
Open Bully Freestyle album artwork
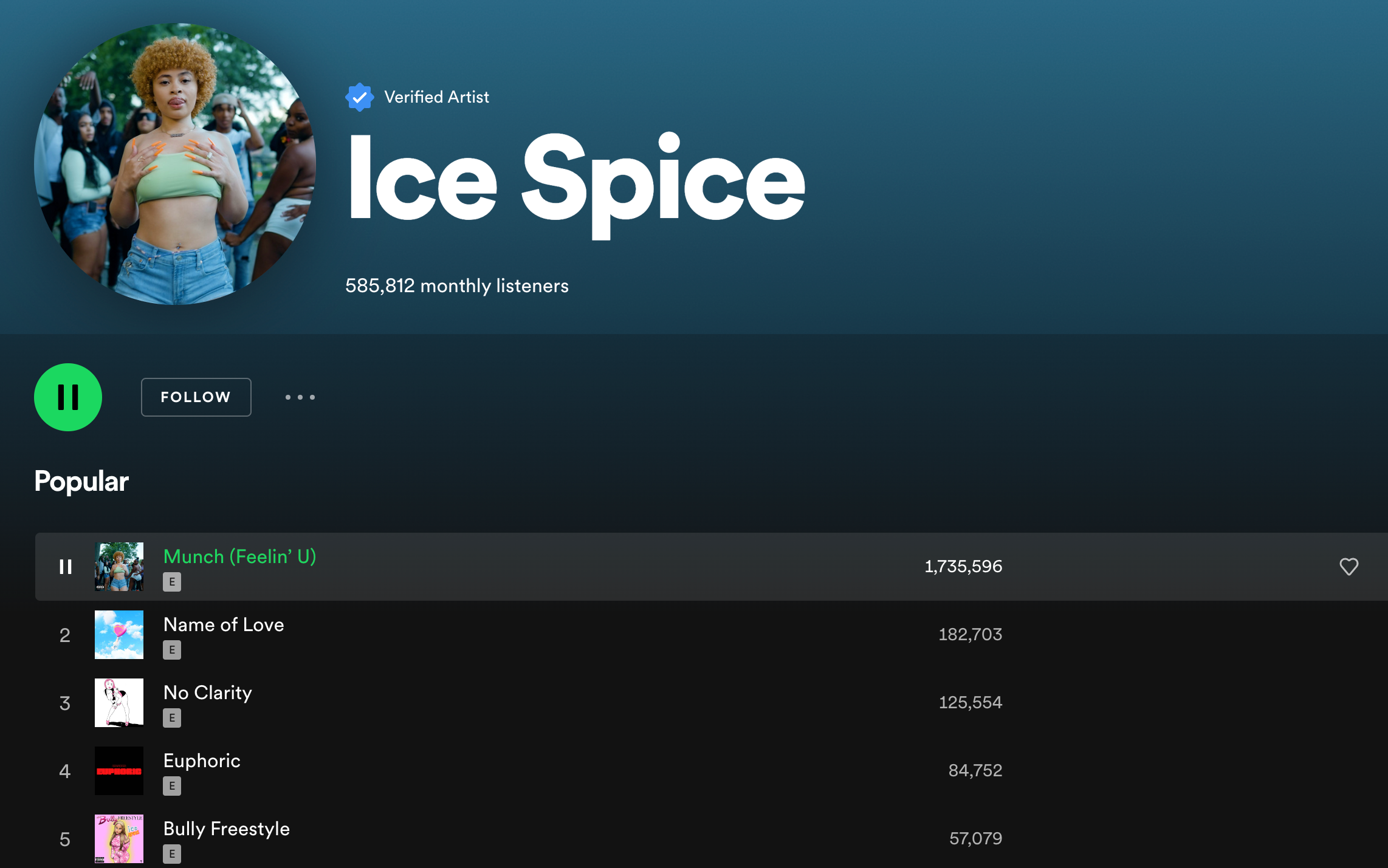click(x=119, y=839)
